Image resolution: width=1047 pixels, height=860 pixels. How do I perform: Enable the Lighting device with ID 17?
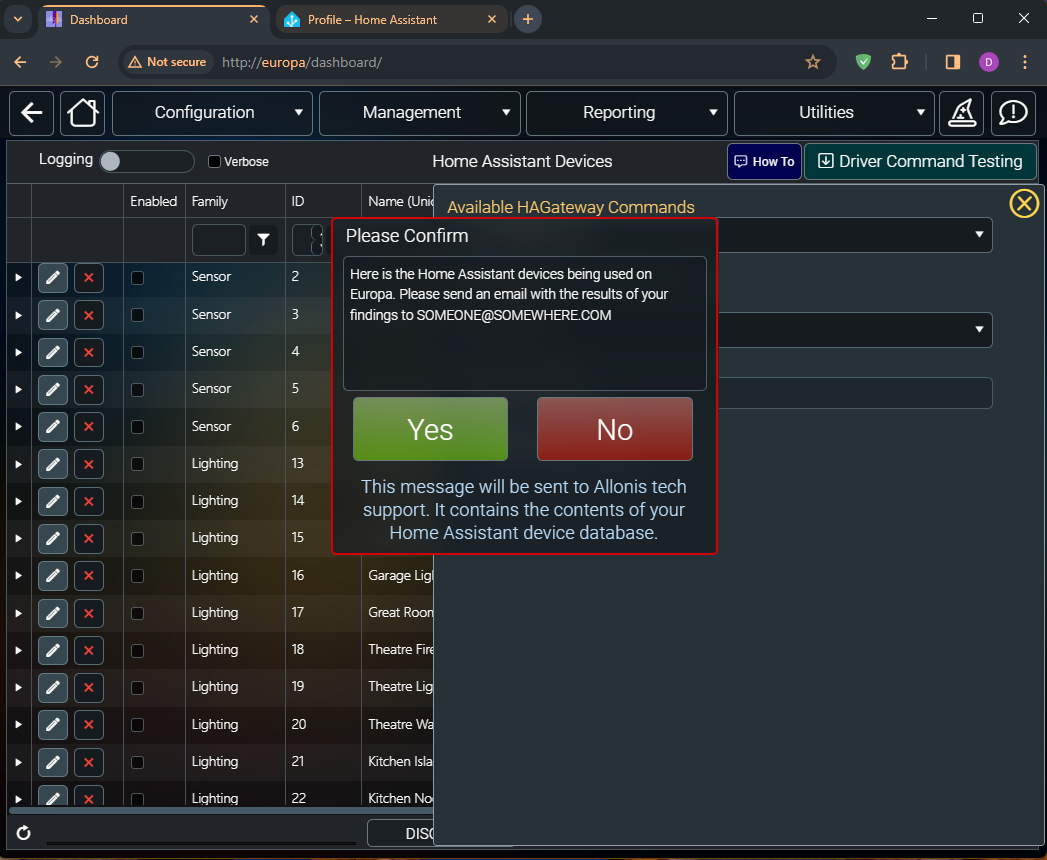(138, 613)
